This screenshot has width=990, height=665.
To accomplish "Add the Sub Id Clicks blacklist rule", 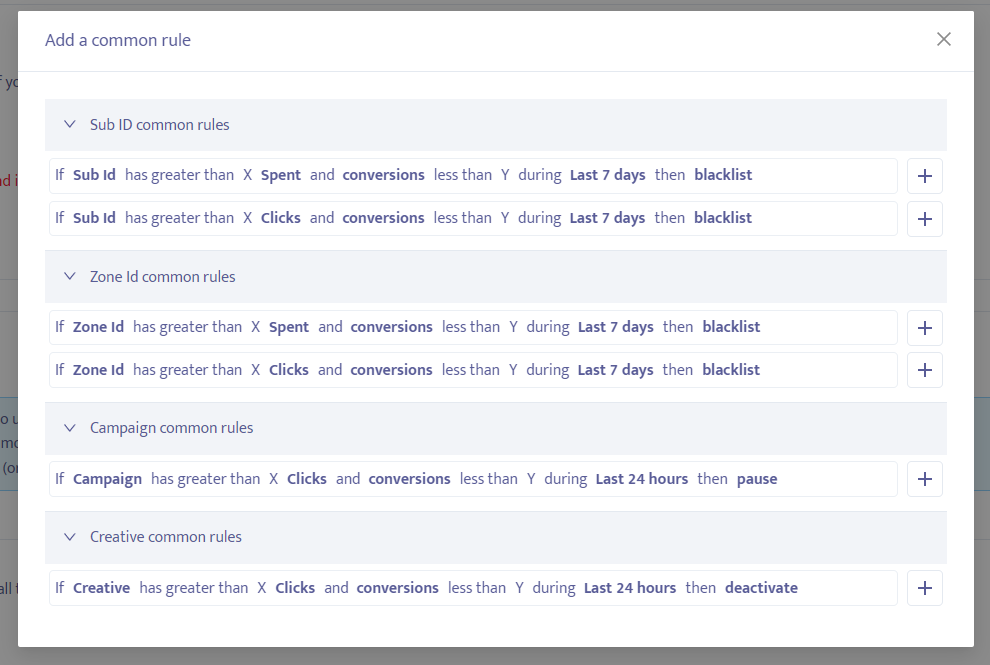I will (924, 218).
